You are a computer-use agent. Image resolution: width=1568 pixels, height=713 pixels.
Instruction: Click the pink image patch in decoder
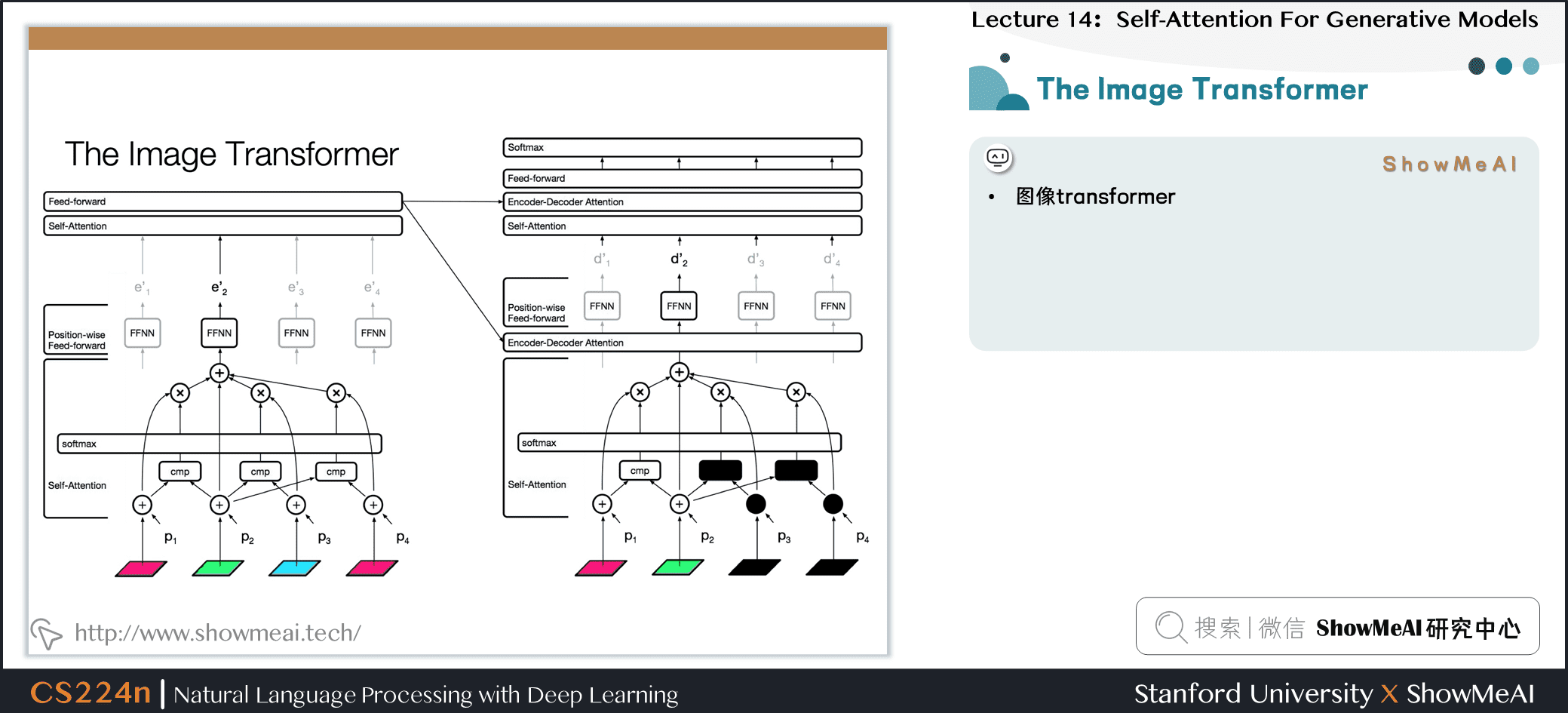click(601, 567)
